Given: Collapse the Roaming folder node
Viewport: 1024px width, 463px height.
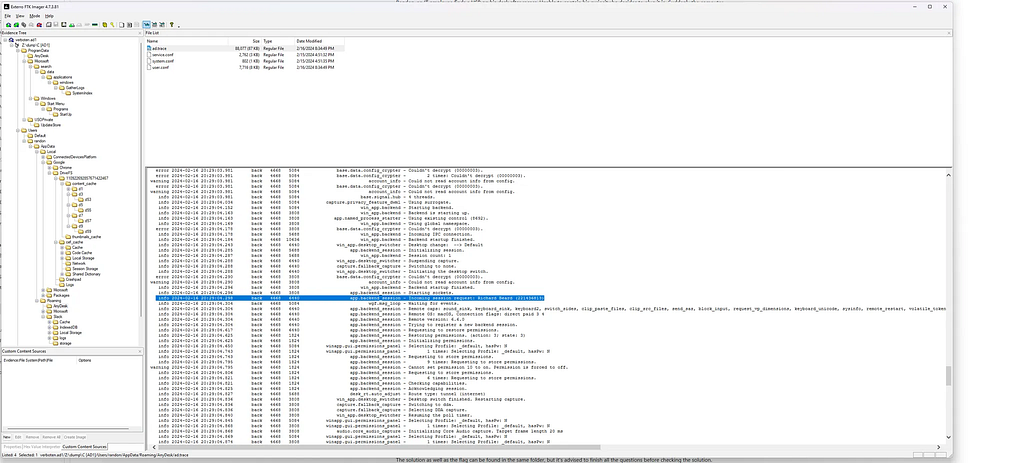Looking at the screenshot, I should (37, 300).
